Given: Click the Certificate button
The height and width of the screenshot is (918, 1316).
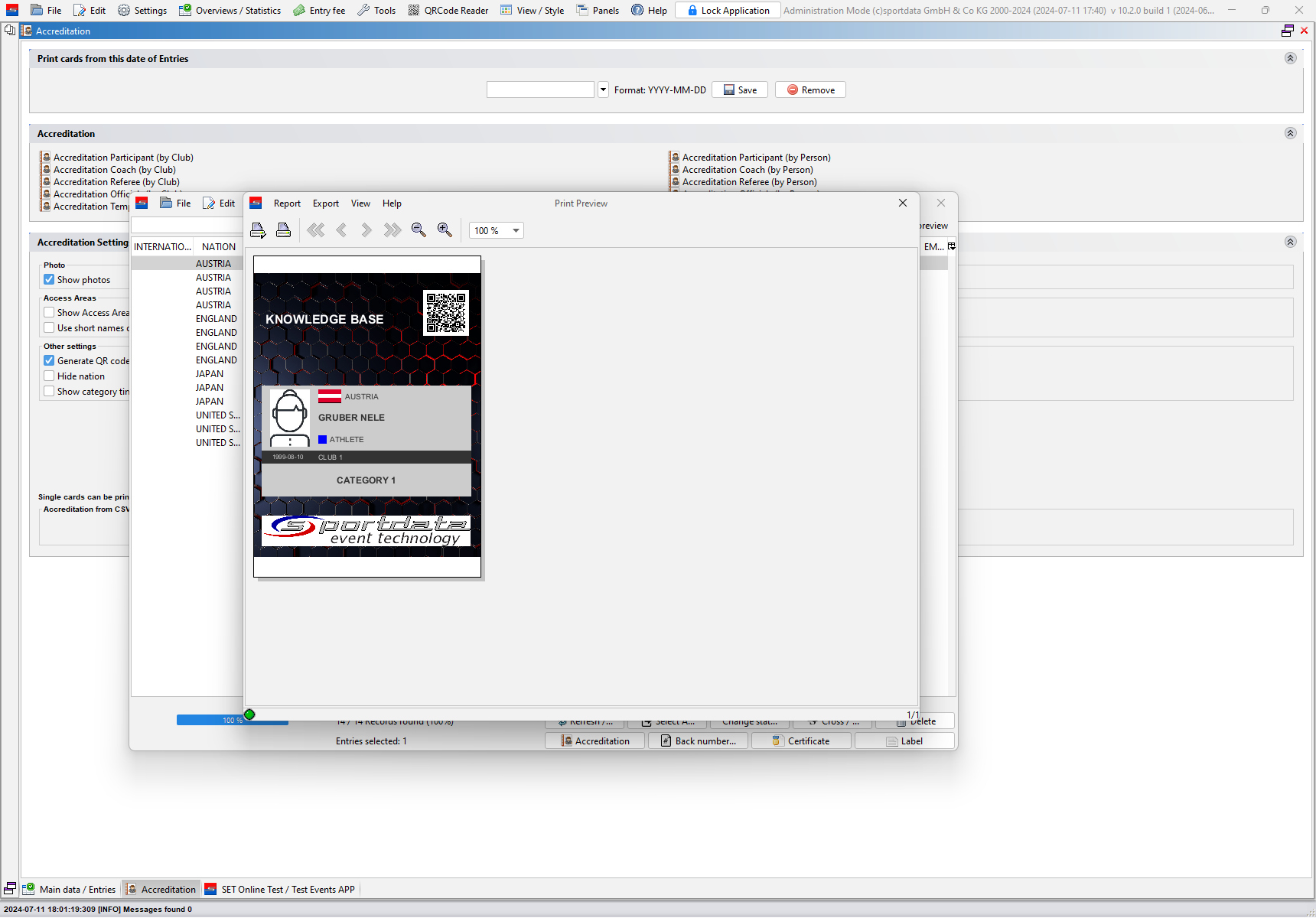Looking at the screenshot, I should pyautogui.click(x=801, y=741).
